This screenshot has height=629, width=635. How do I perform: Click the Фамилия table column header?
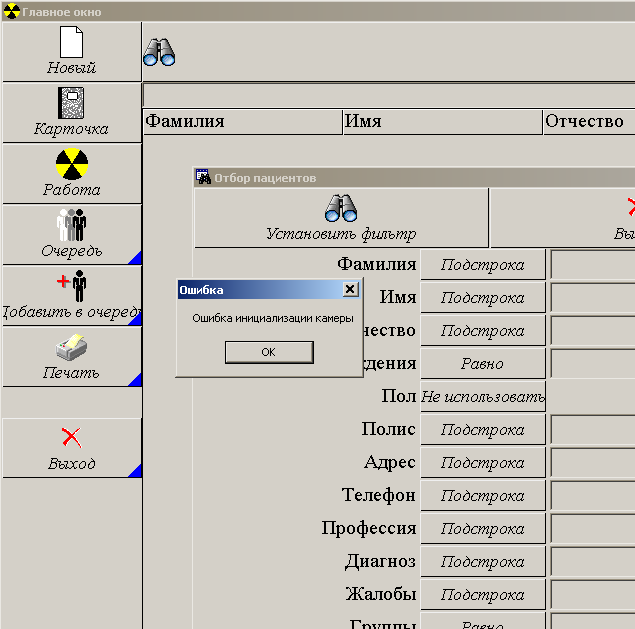point(242,122)
